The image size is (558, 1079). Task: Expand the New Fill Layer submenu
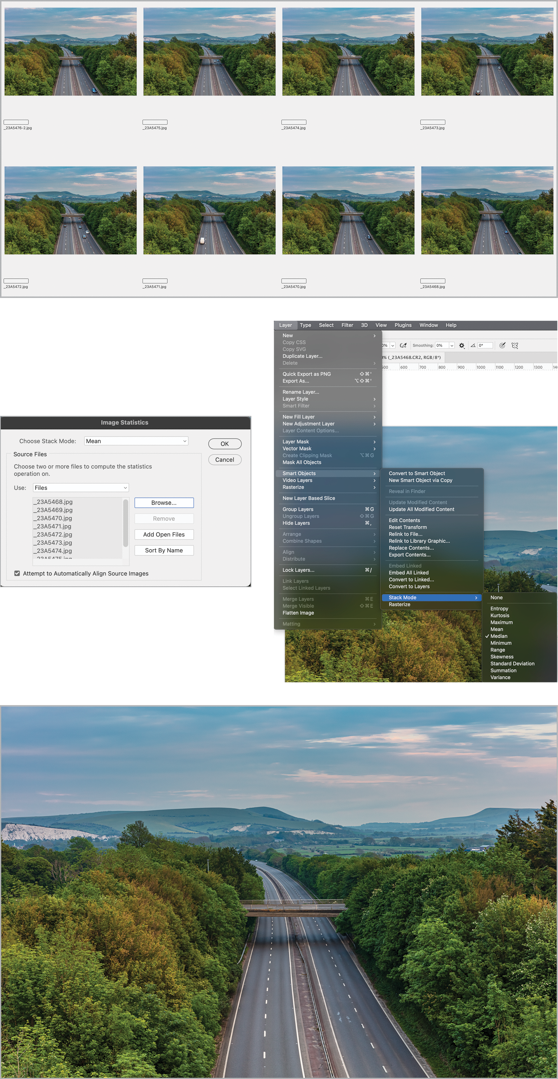point(328,417)
